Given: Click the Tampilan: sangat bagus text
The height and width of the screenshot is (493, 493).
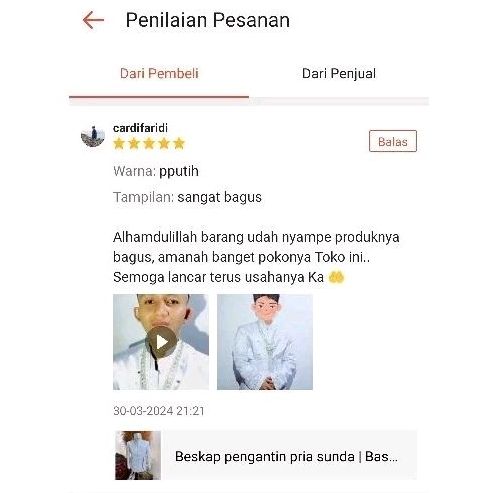Looking at the screenshot, I should coord(187,197).
